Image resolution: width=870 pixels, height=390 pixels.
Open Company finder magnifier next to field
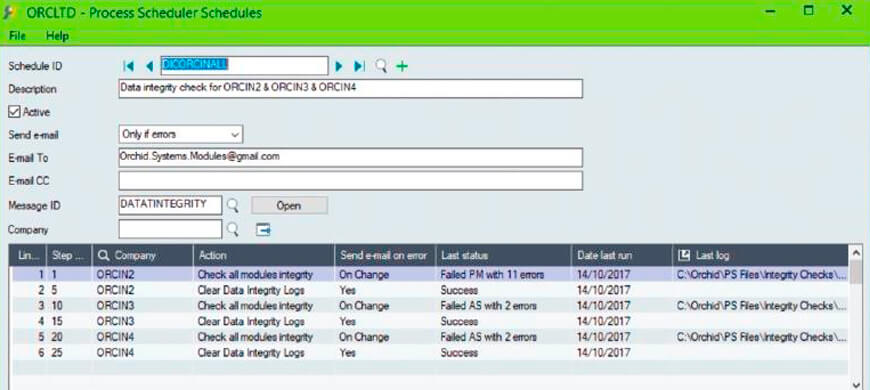point(233,229)
